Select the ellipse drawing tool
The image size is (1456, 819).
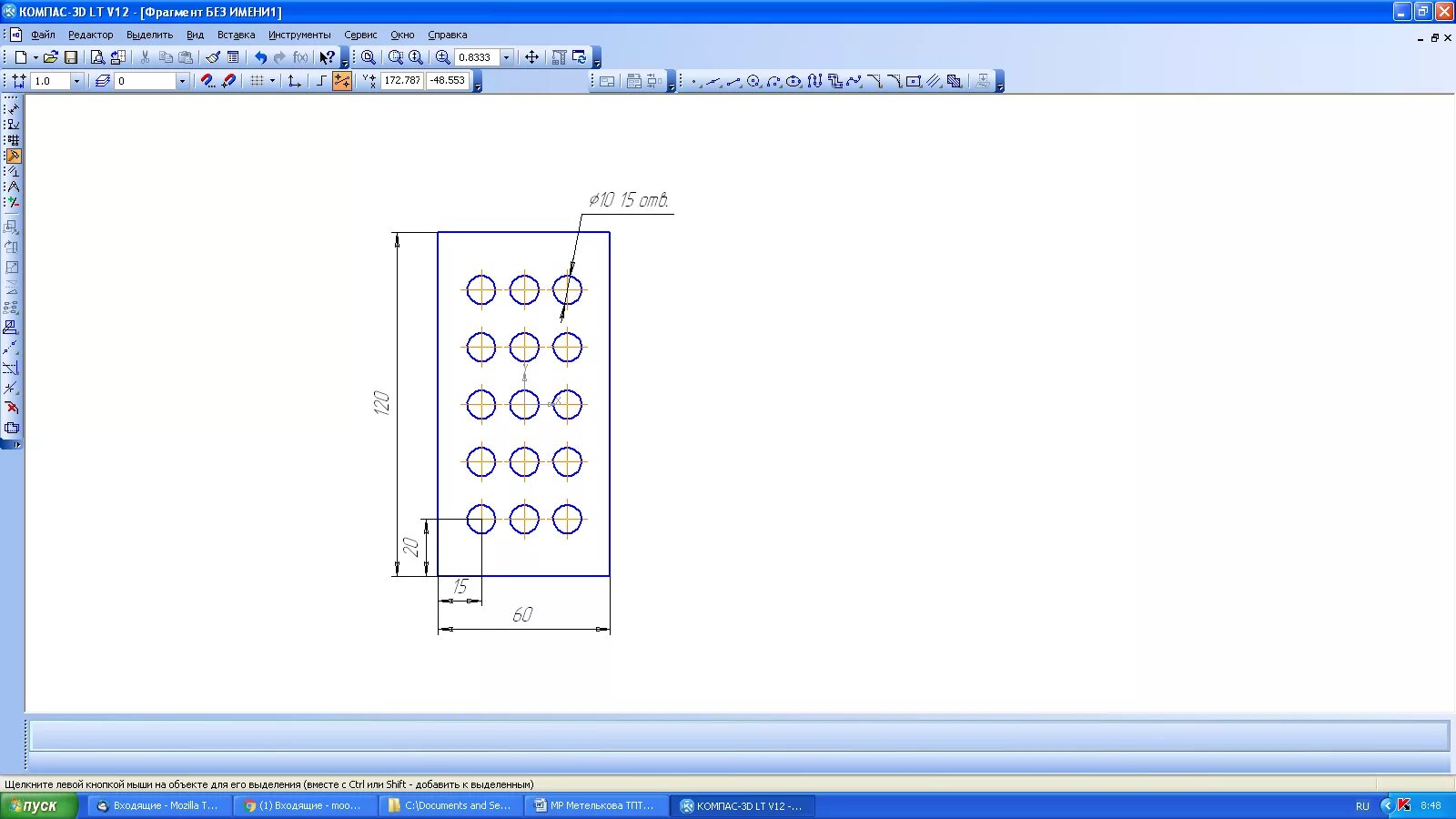coord(794,81)
